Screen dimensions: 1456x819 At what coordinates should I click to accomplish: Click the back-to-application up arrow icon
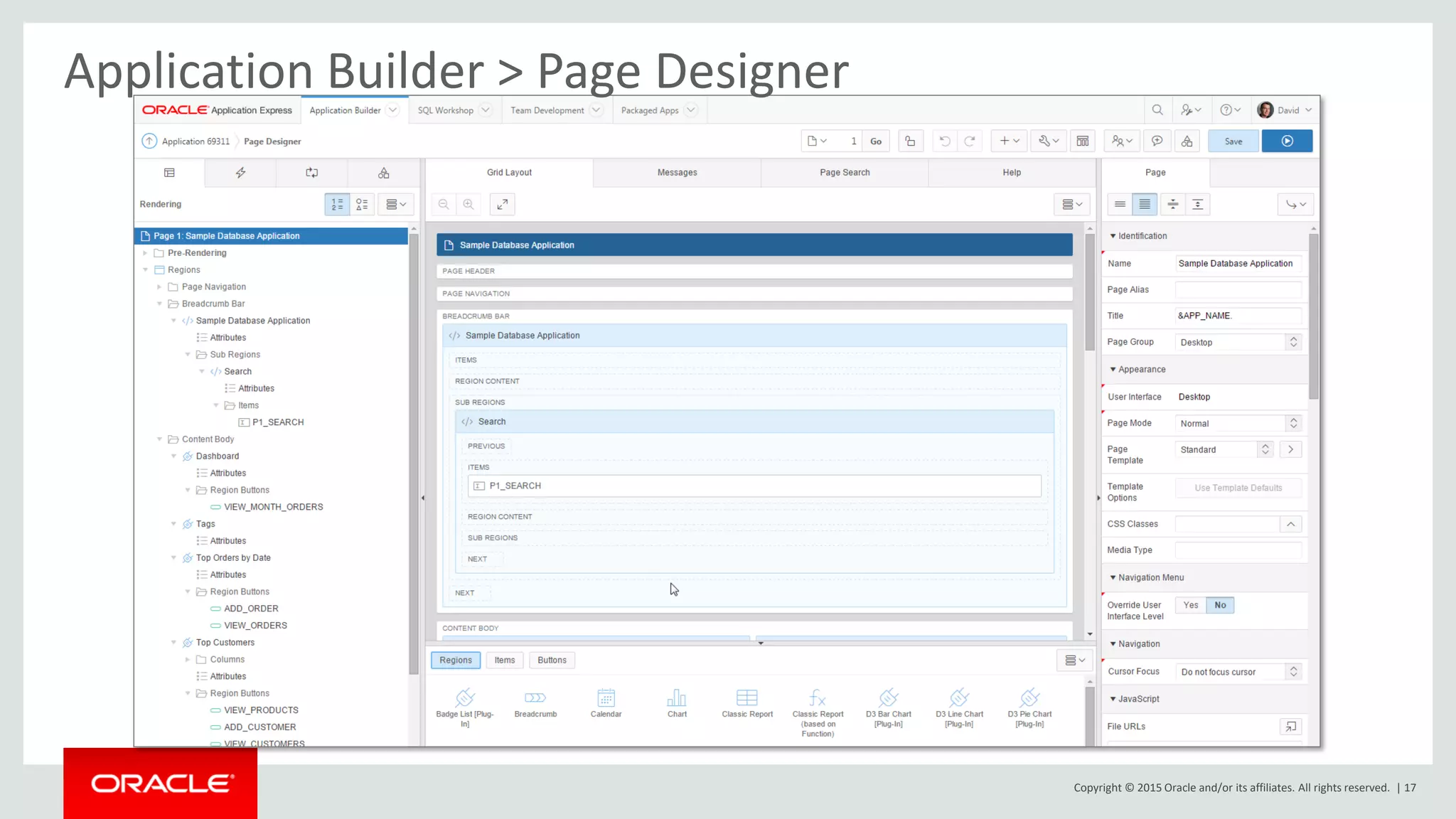149,141
